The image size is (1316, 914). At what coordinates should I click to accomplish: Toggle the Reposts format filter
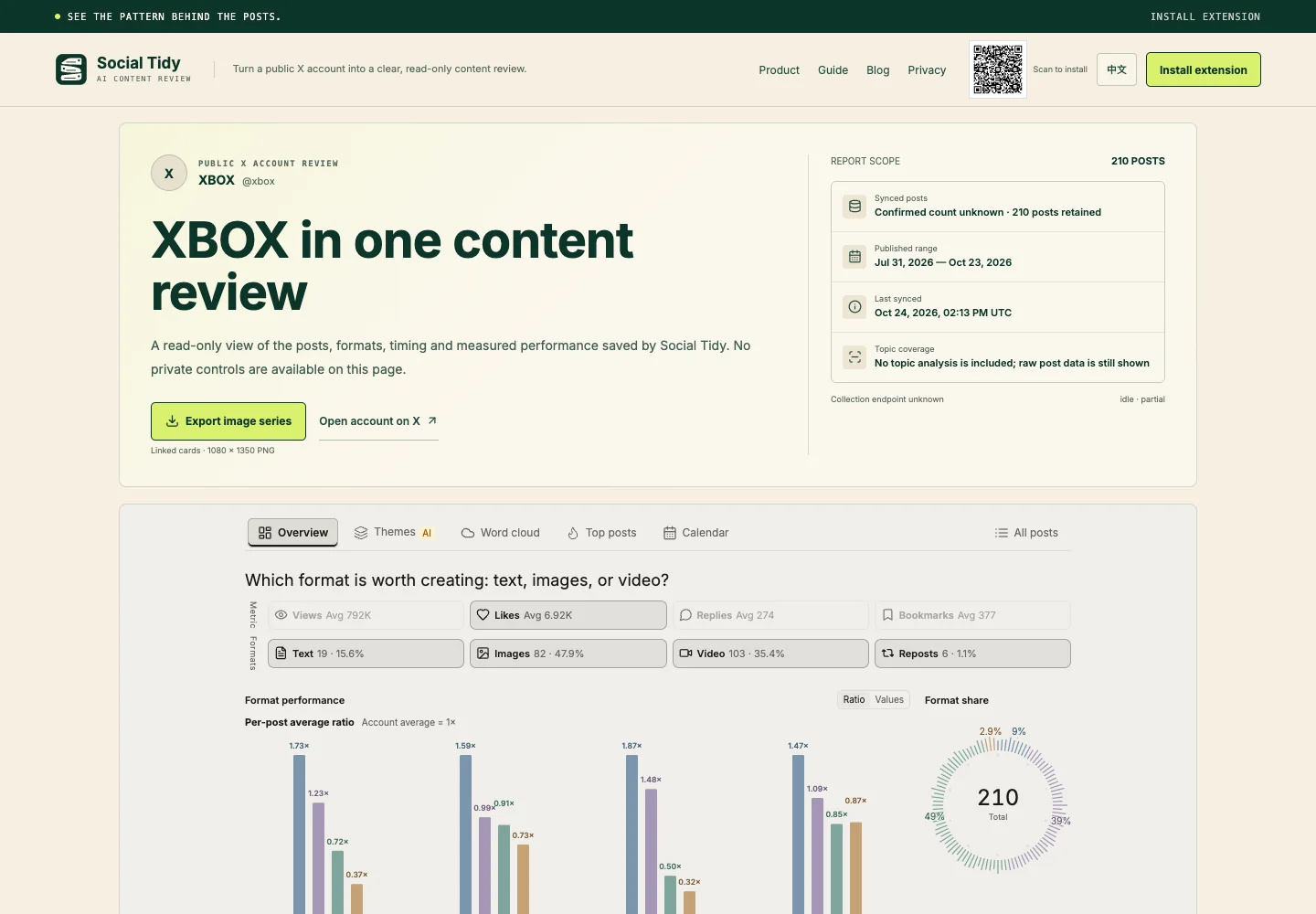pyautogui.click(x=972, y=654)
